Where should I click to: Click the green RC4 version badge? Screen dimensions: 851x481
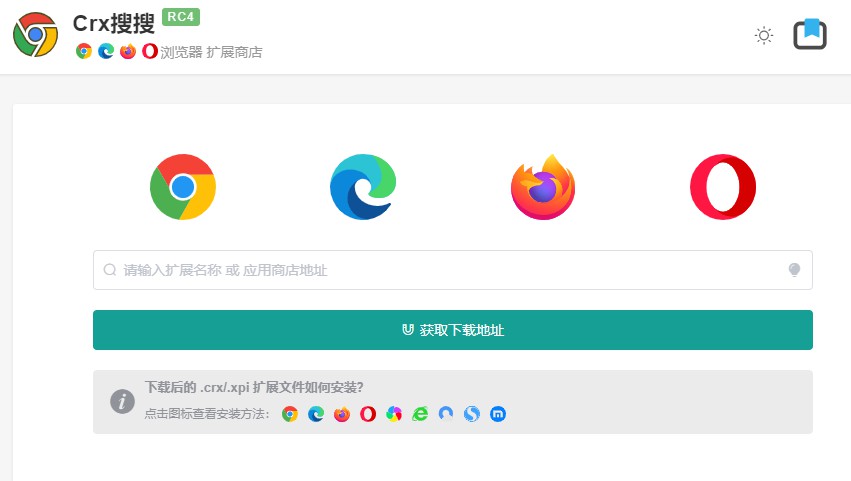pos(181,17)
